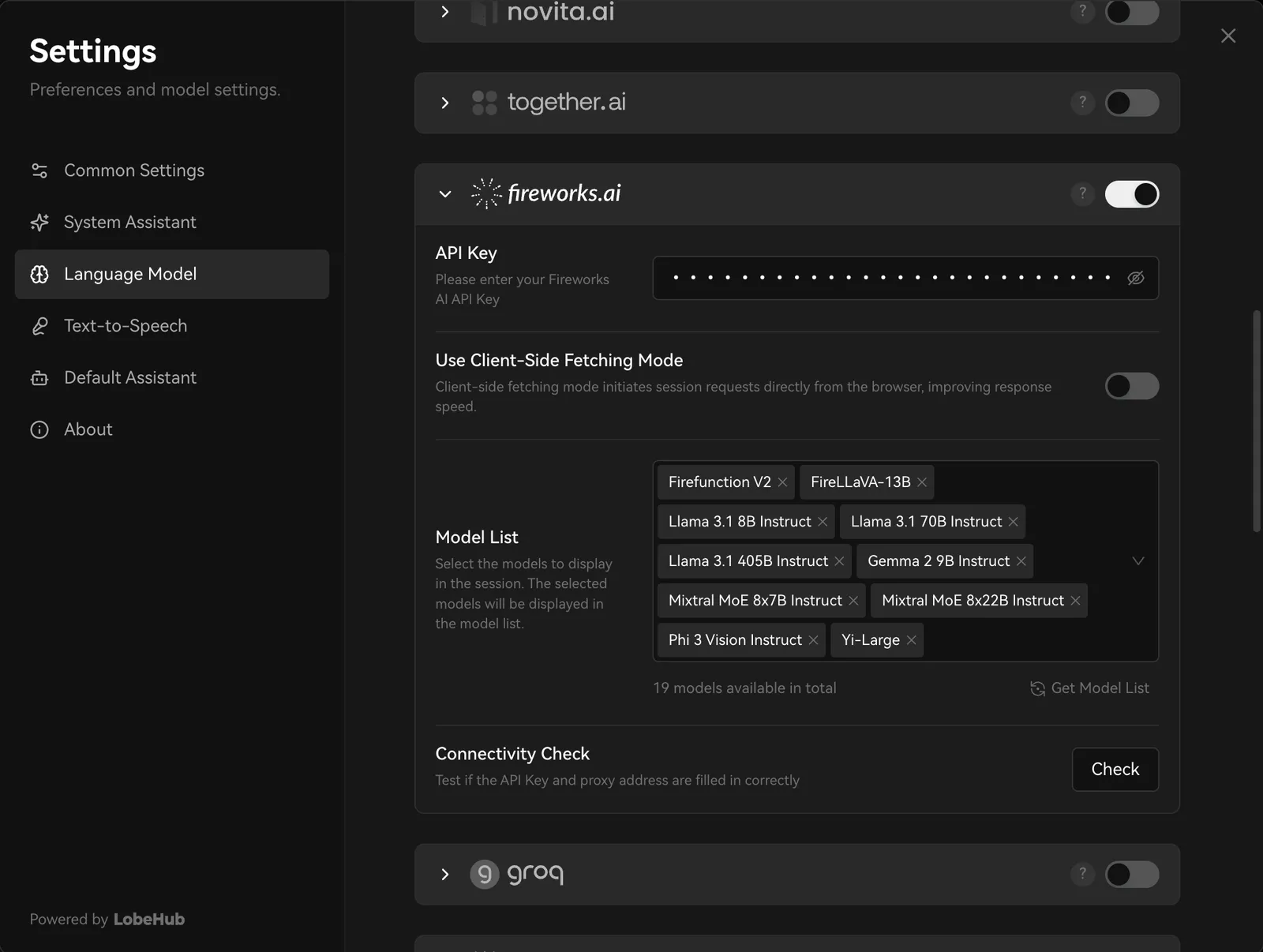Open the model list dropdown arrow
The width and height of the screenshot is (1263, 952).
pyautogui.click(x=1137, y=561)
